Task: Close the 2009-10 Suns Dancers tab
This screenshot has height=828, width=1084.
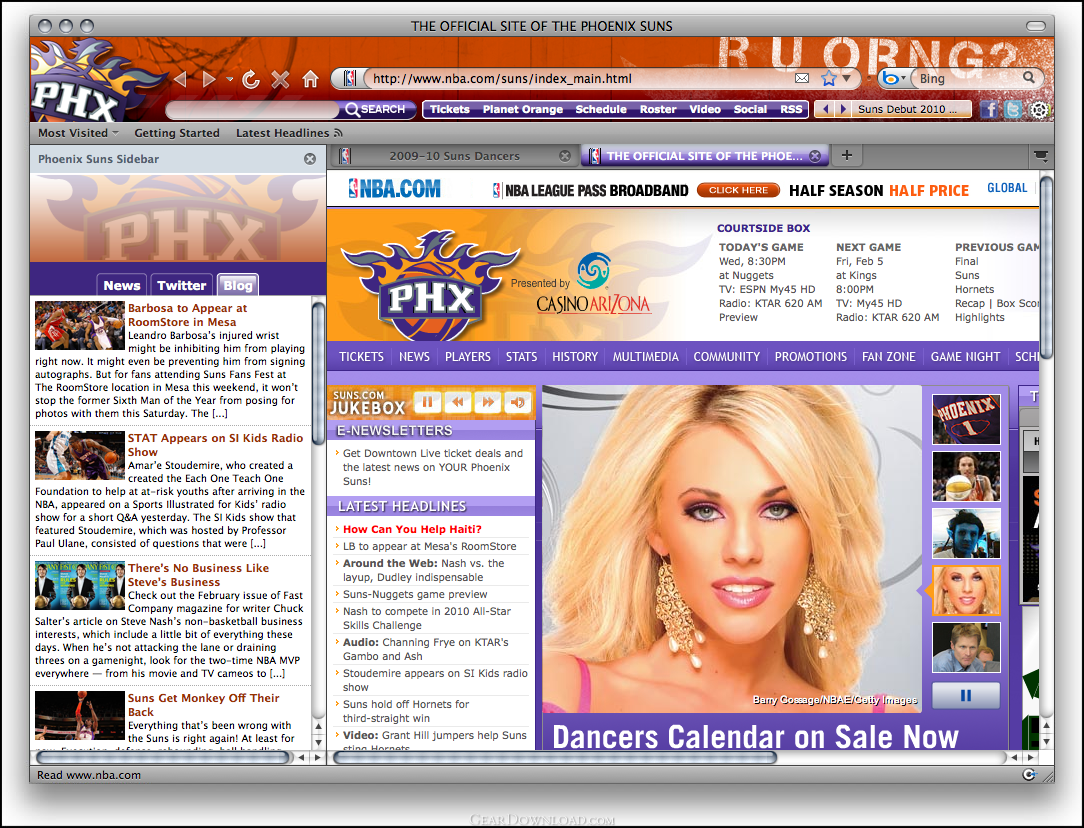Action: pyautogui.click(x=565, y=156)
